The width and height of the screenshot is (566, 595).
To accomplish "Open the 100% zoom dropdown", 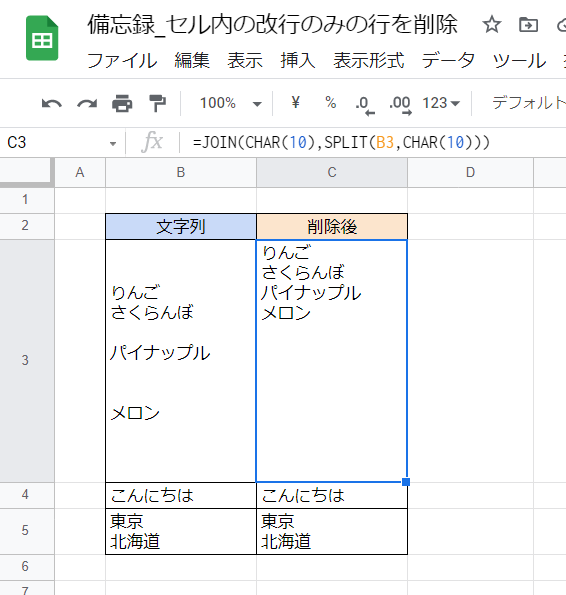I will click(231, 103).
